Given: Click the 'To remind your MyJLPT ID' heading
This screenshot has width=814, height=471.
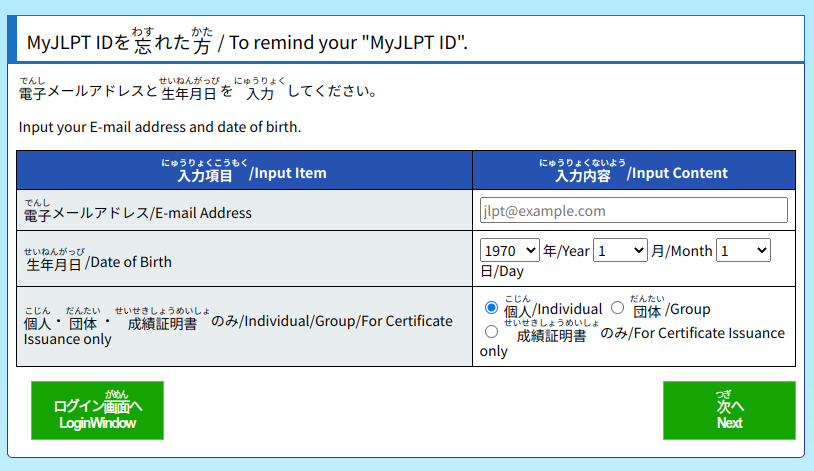Looking at the screenshot, I should 247,42.
